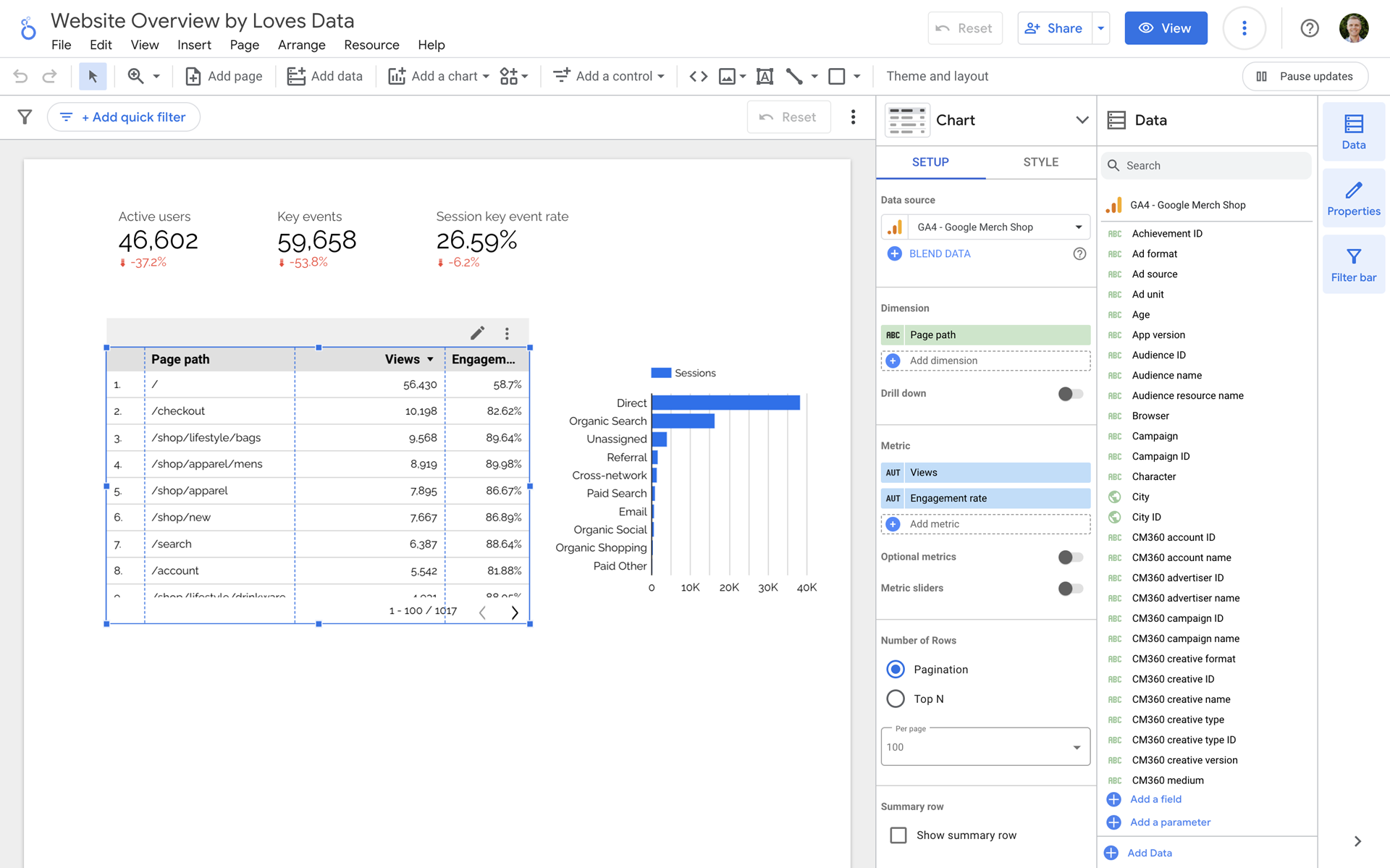The width and height of the screenshot is (1390, 868).
Task: Select the shape rectangle tool
Action: point(838,75)
